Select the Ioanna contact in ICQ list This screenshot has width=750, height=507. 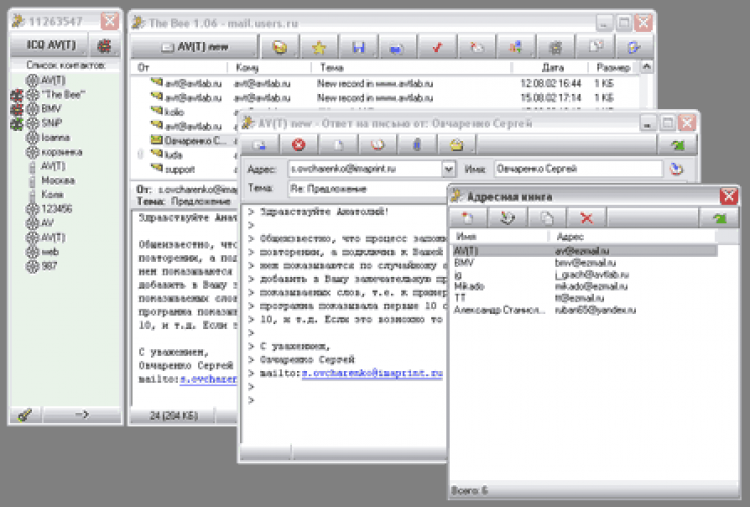[55, 138]
